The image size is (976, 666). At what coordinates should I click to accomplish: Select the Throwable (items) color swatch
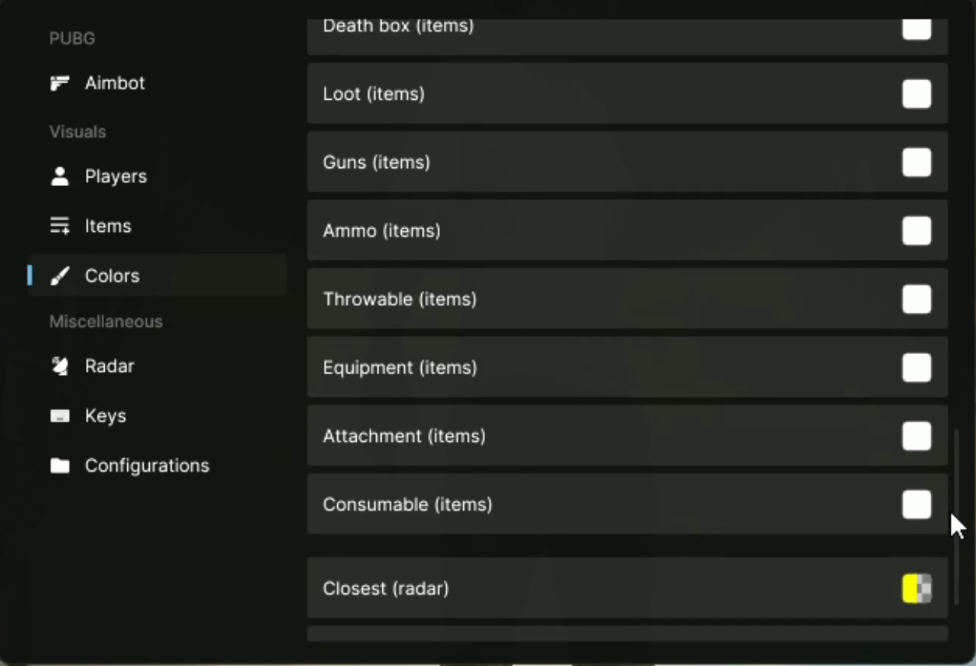pos(916,299)
